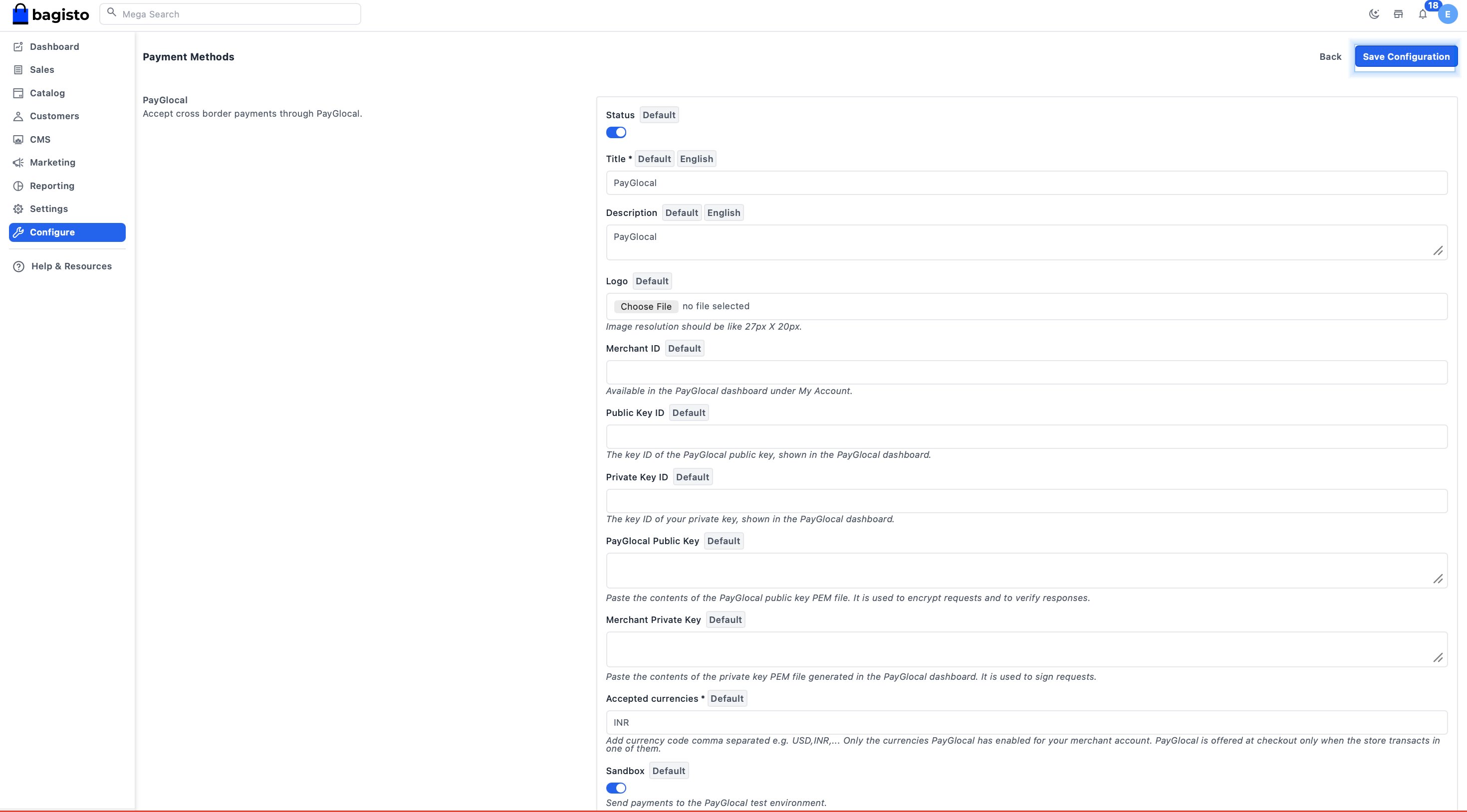Open Reporting menu item

pos(67,186)
